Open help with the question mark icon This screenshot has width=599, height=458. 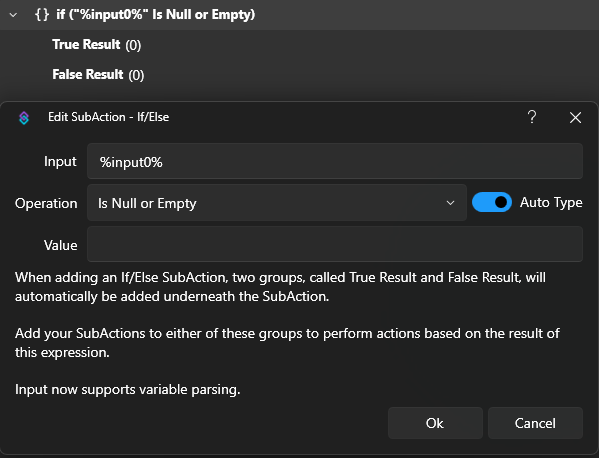(x=532, y=117)
